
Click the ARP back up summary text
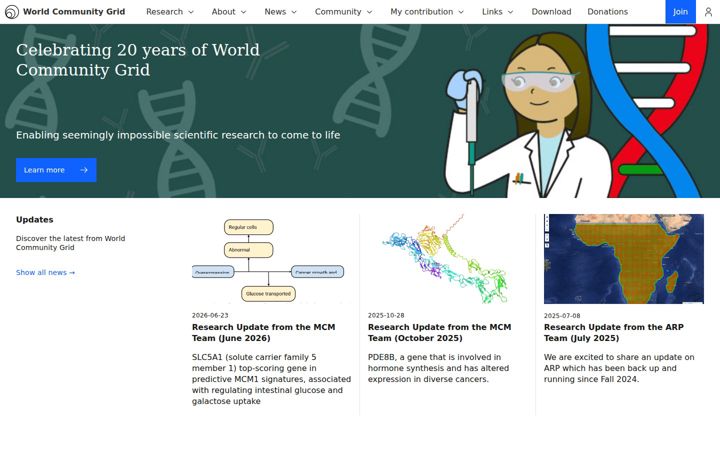click(x=619, y=368)
